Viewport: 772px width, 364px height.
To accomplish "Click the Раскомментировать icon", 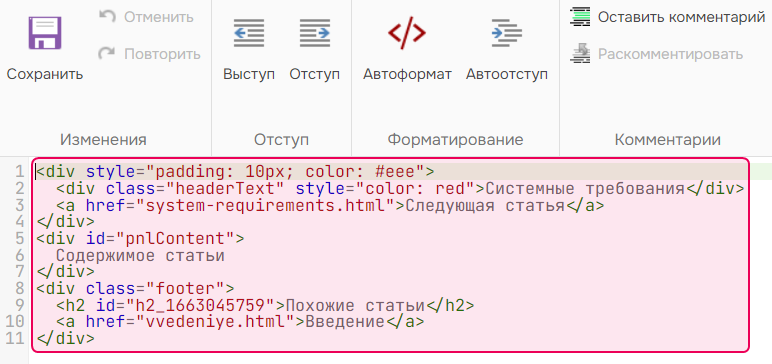I will (580, 53).
